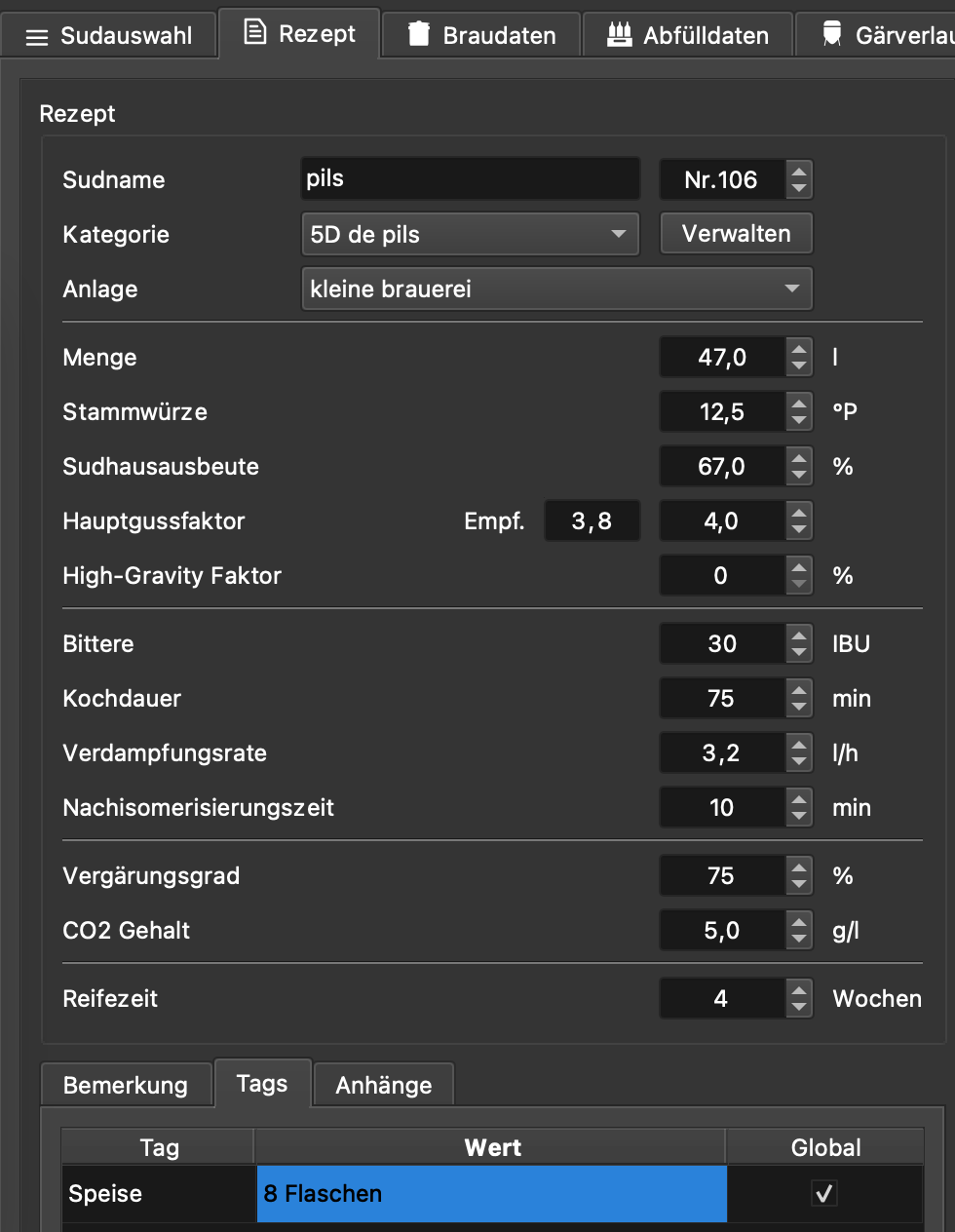Image resolution: width=955 pixels, height=1232 pixels.
Task: Switch to the Bemerkung tab
Action: pyautogui.click(x=126, y=1085)
